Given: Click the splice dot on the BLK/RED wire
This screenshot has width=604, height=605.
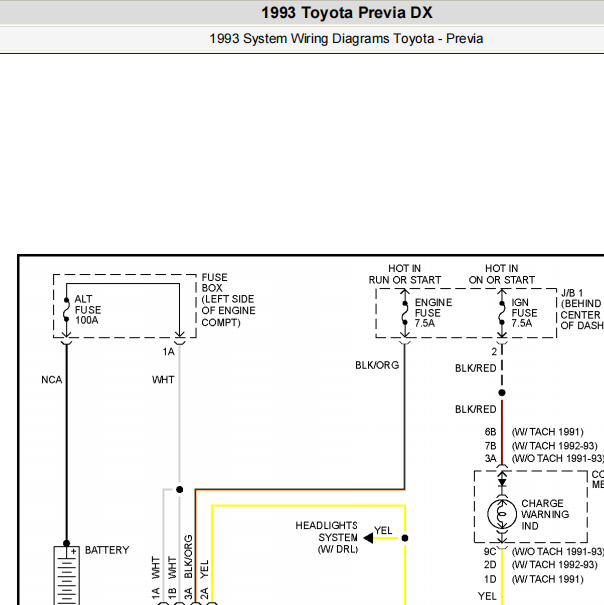Looking at the screenshot, I should 502,393.
